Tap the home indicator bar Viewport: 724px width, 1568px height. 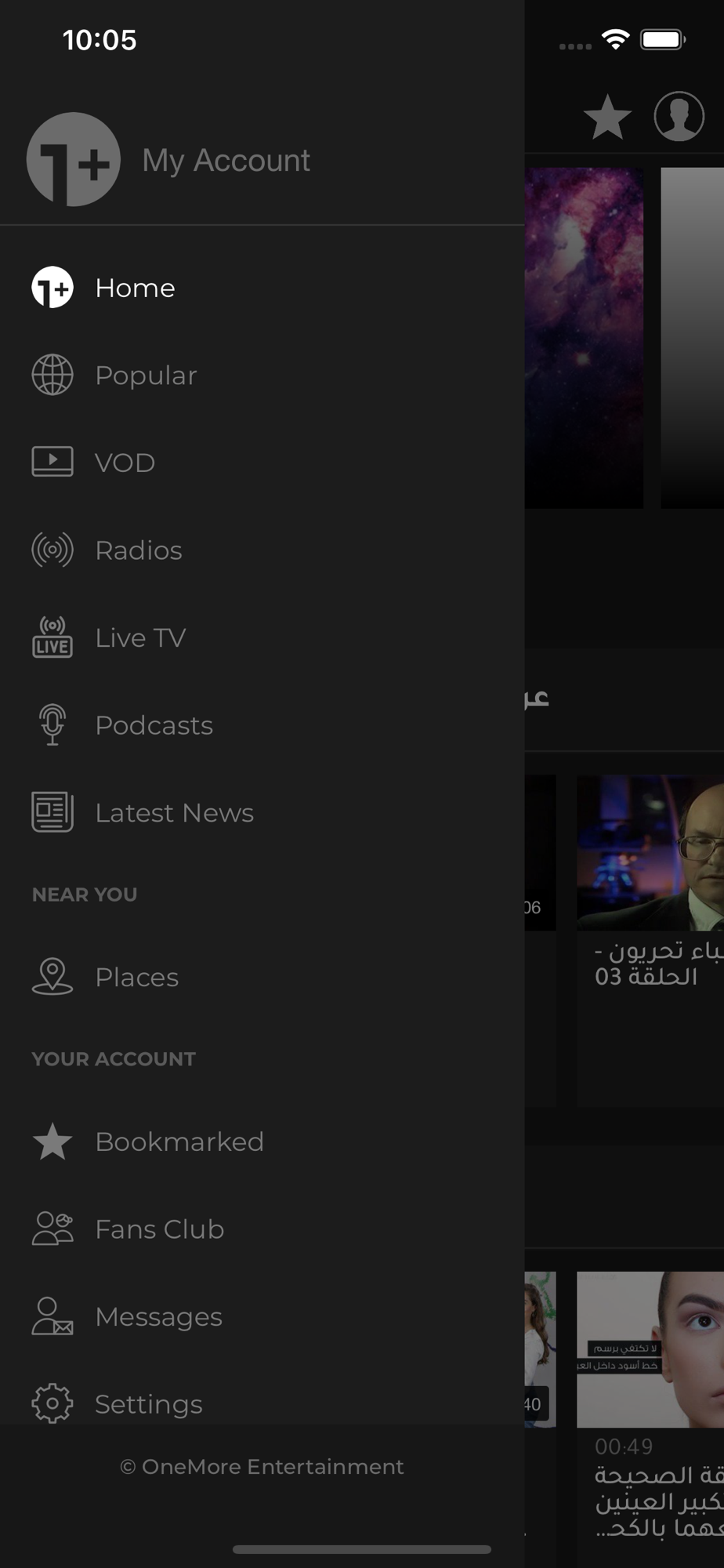click(362, 1549)
